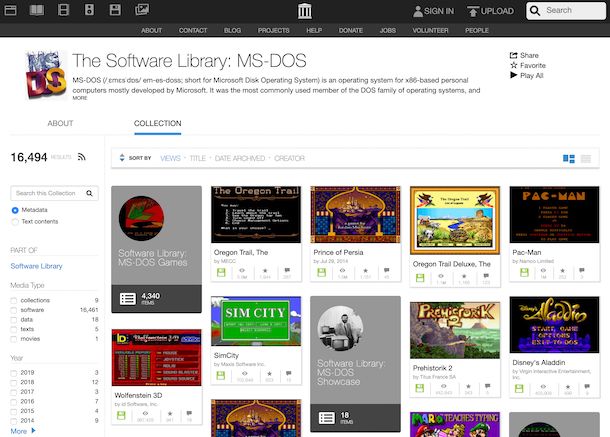The image size is (610, 437).
Task: Switch to tile grid view icon
Action: click(x=569, y=158)
